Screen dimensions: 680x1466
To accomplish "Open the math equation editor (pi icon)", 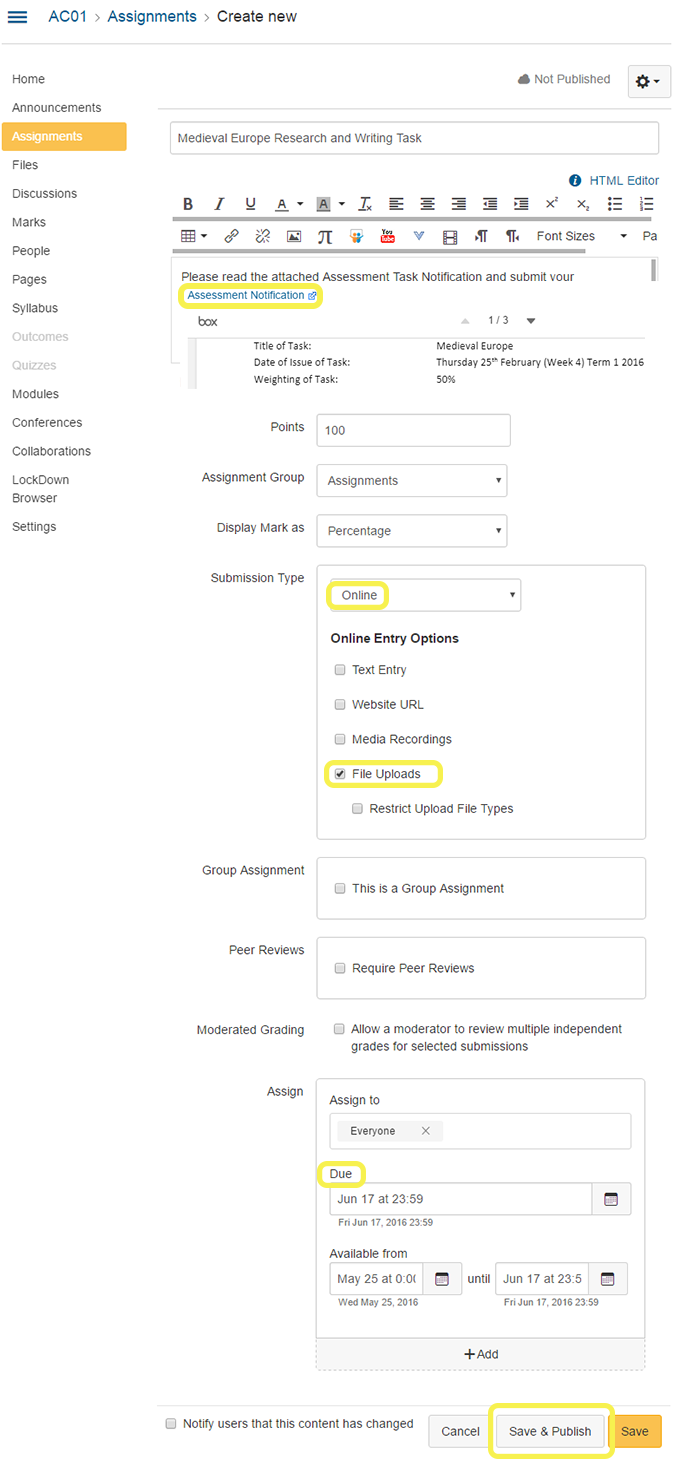I will (x=324, y=237).
